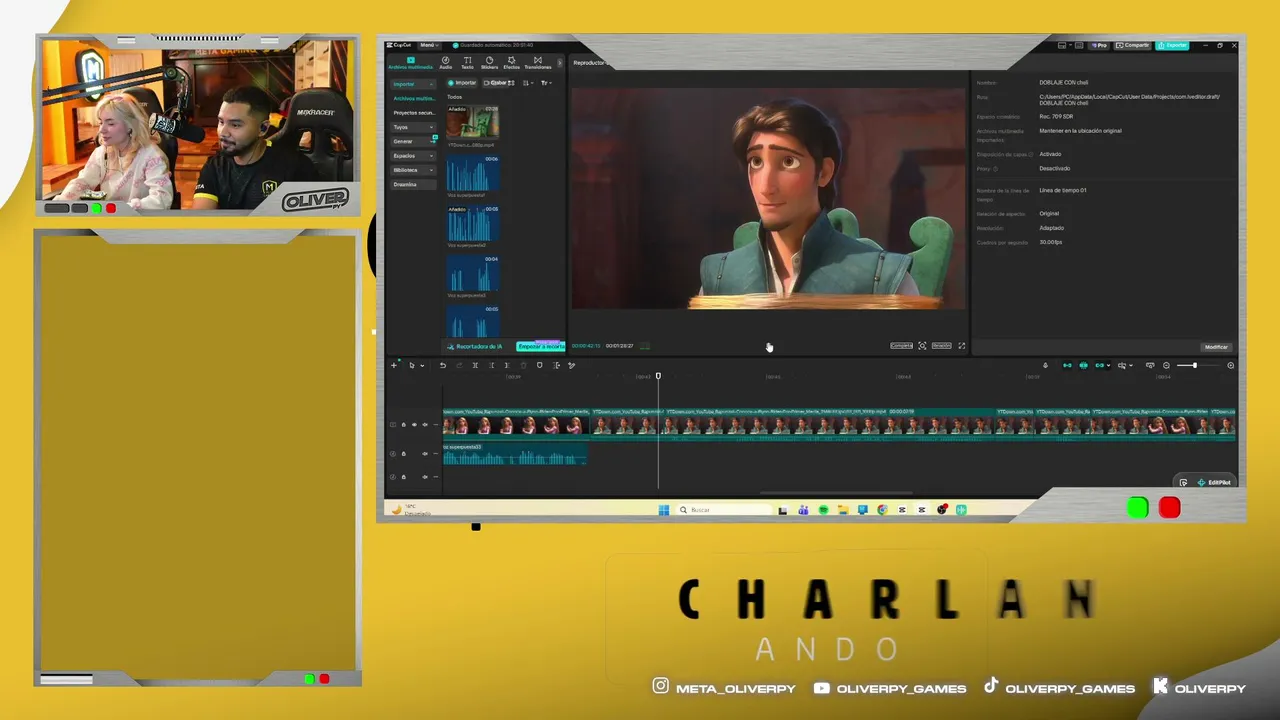Click the Grabar record button
1280x720 pixels.
tap(498, 83)
